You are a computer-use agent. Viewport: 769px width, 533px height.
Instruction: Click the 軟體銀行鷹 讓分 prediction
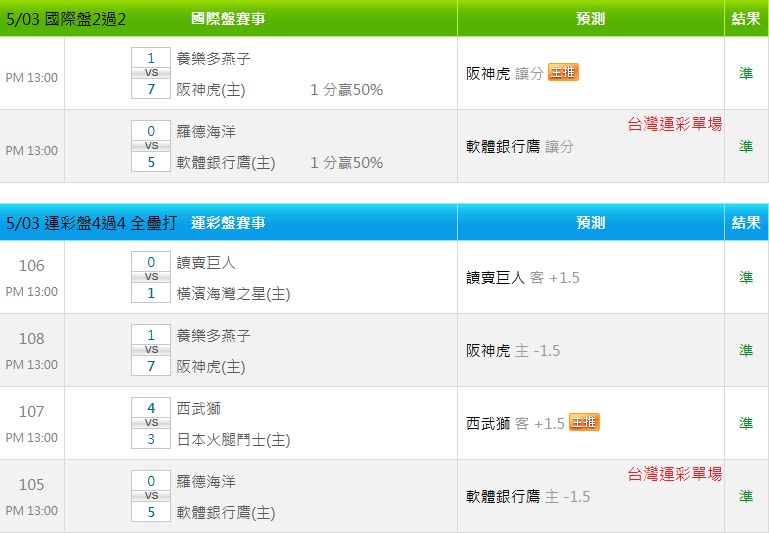pos(520,147)
